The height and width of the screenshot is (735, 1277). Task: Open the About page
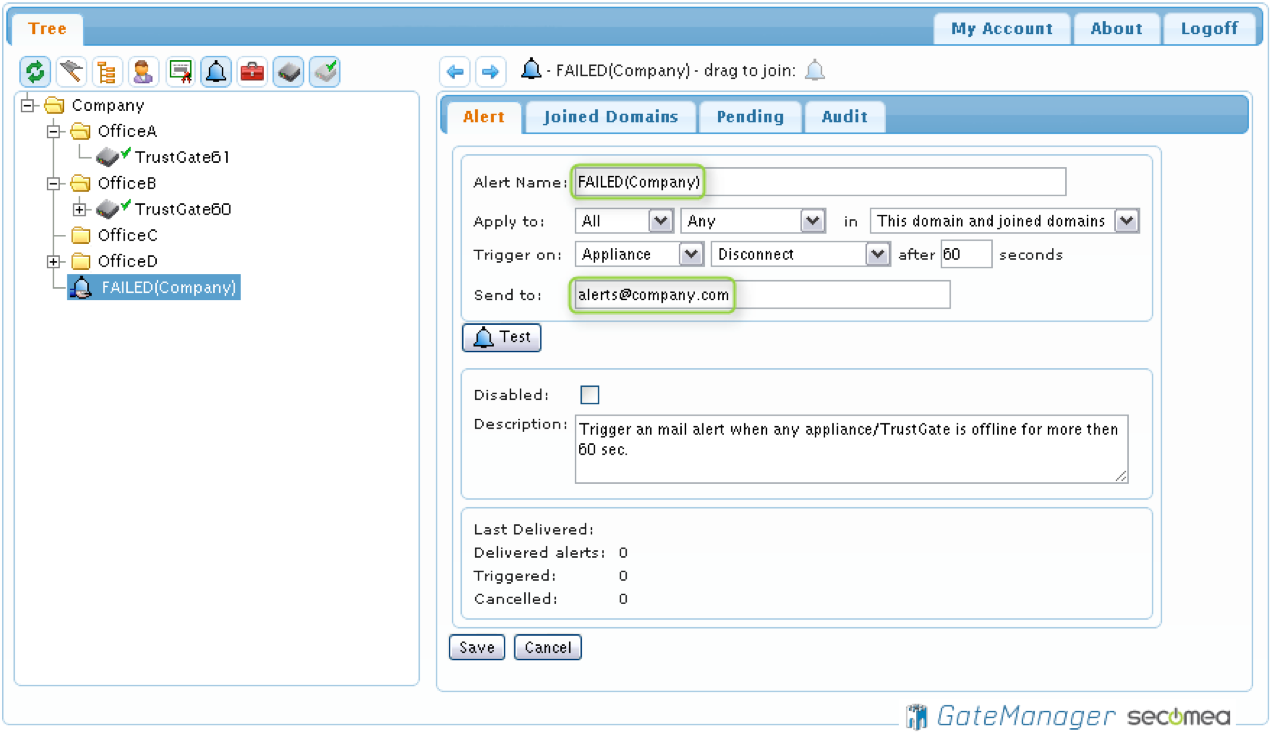tap(1117, 29)
